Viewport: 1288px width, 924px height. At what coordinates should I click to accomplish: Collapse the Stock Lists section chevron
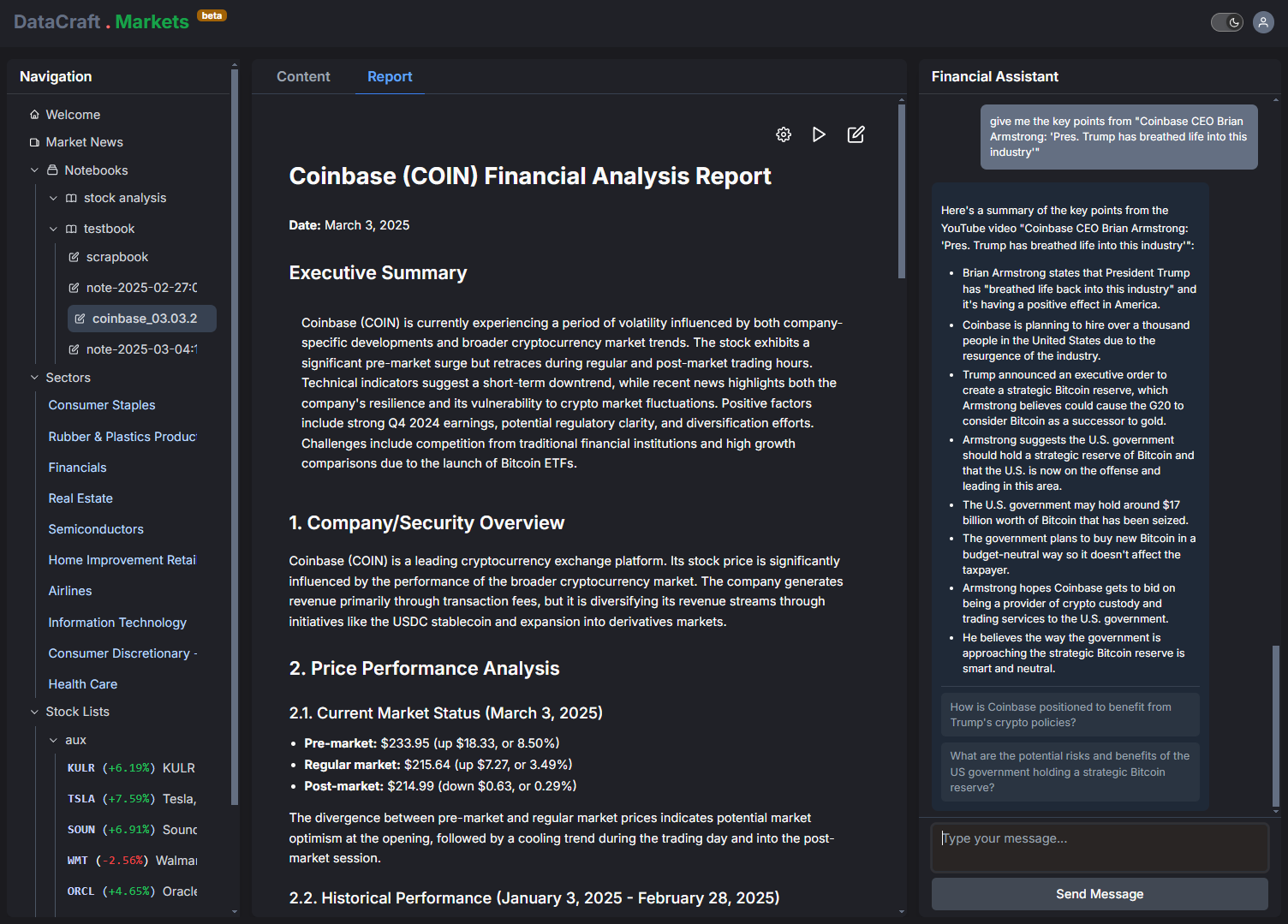pos(34,712)
